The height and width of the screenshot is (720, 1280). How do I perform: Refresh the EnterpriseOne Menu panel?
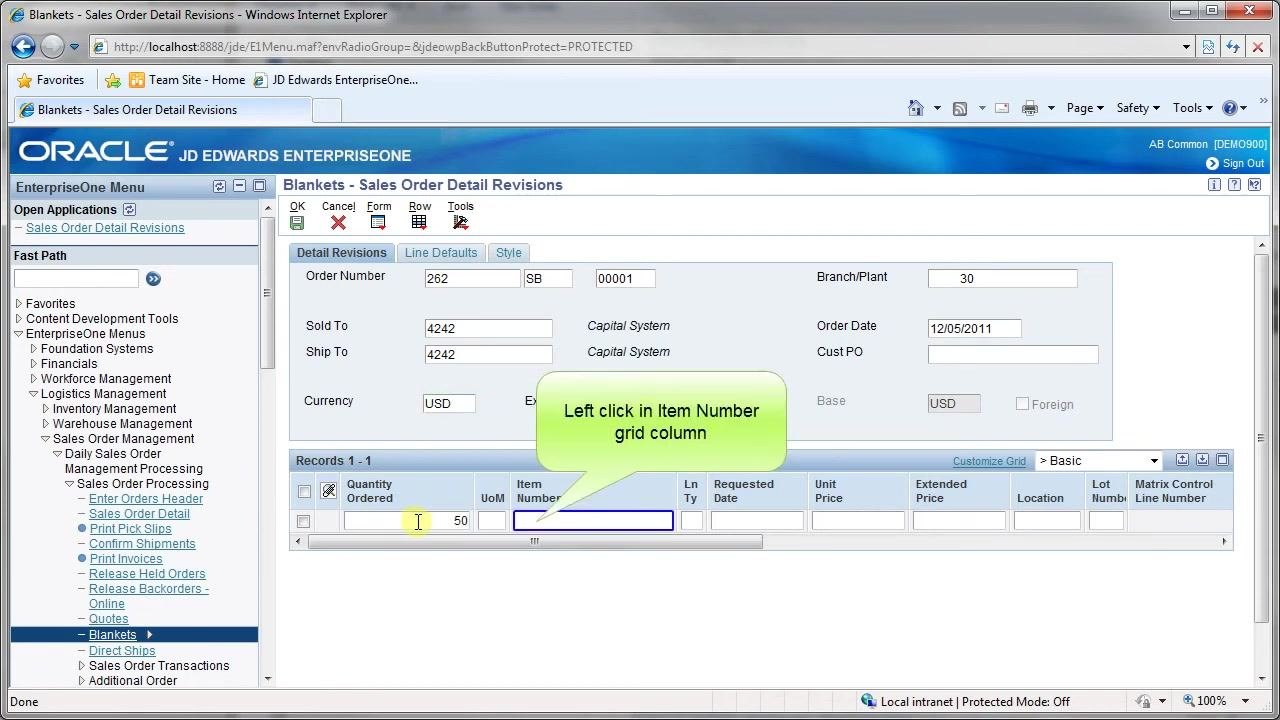point(220,187)
